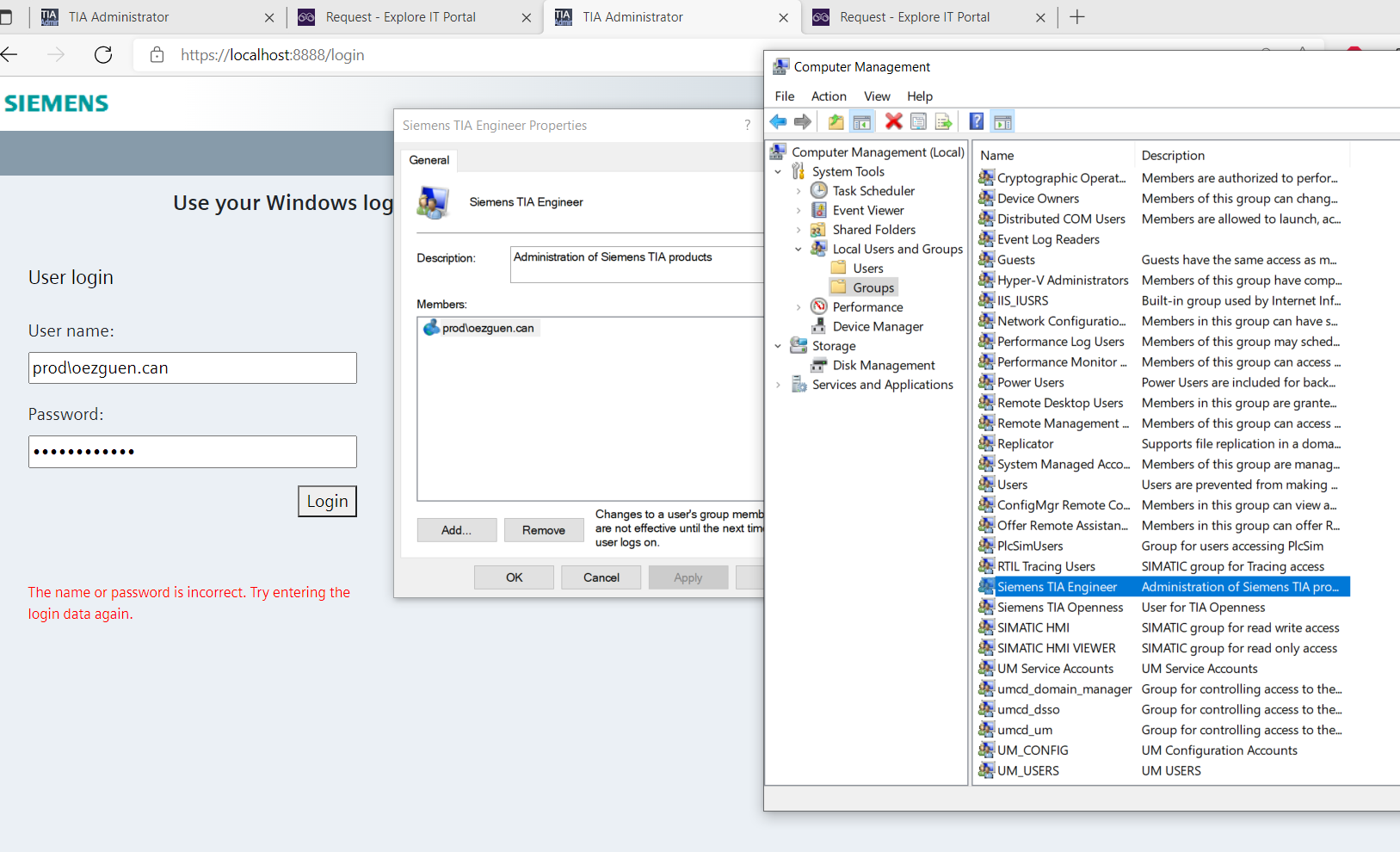Click the Apply button in Properties dialog

click(688, 577)
